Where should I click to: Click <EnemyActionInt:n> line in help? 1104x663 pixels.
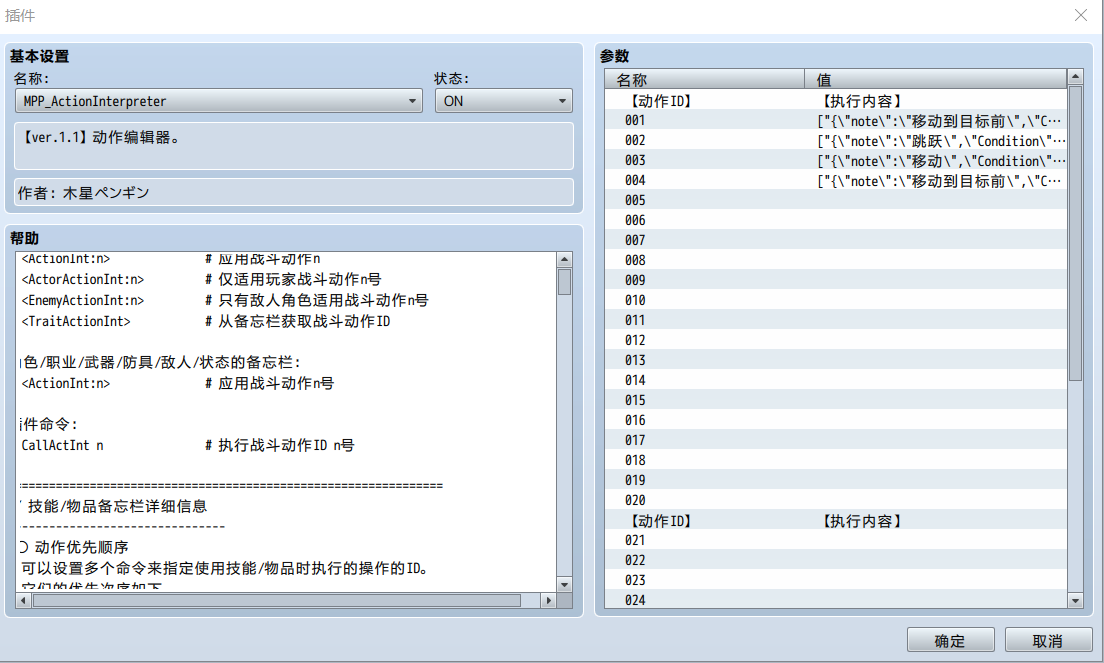(225, 301)
